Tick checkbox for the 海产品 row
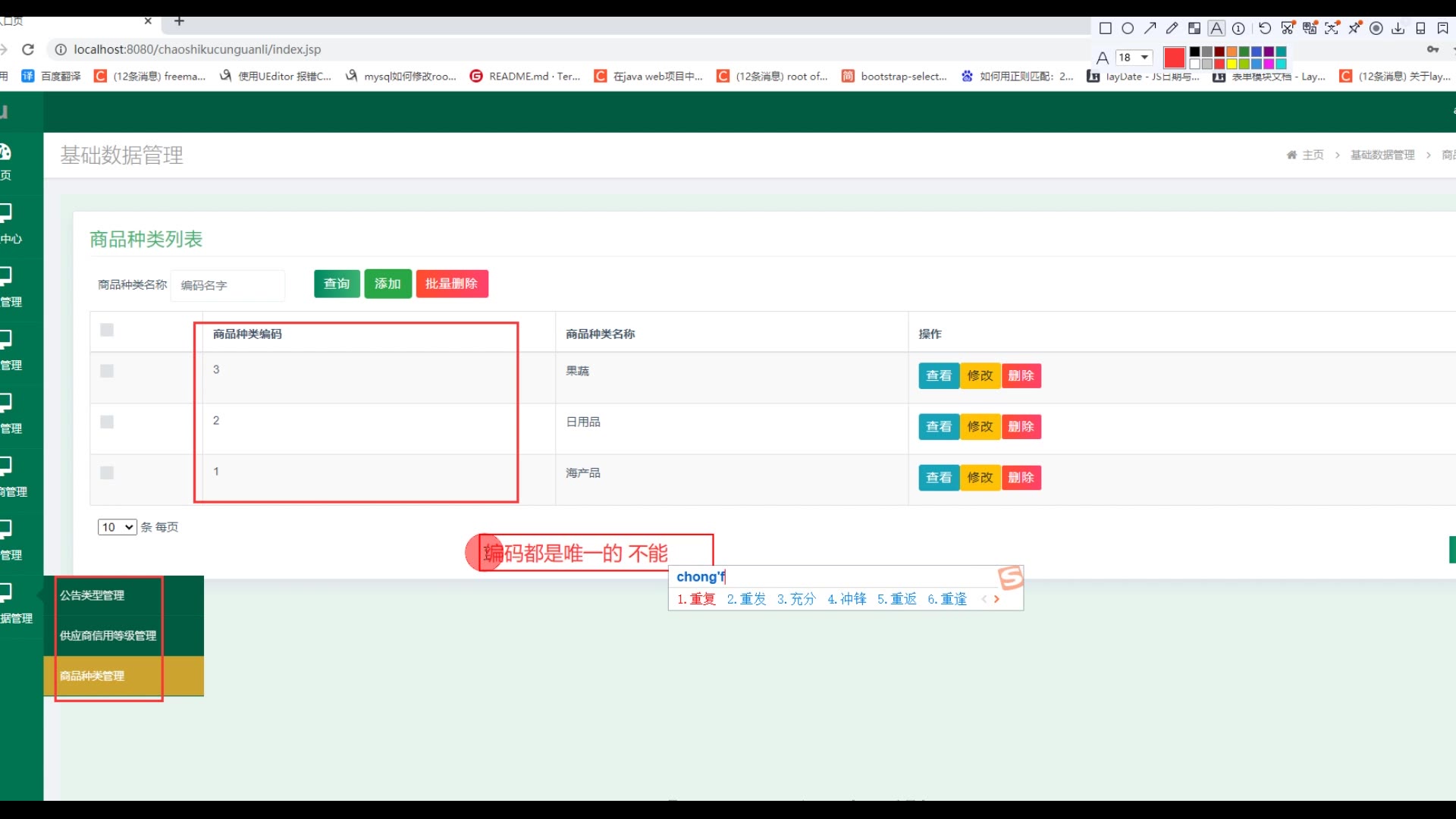 pos(107,472)
